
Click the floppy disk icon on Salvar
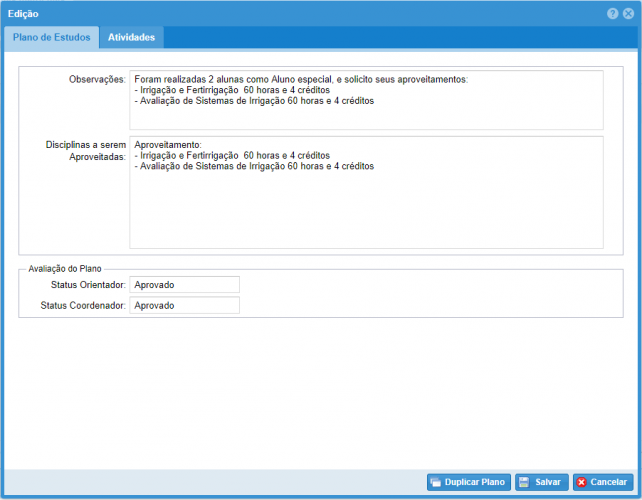point(524,482)
